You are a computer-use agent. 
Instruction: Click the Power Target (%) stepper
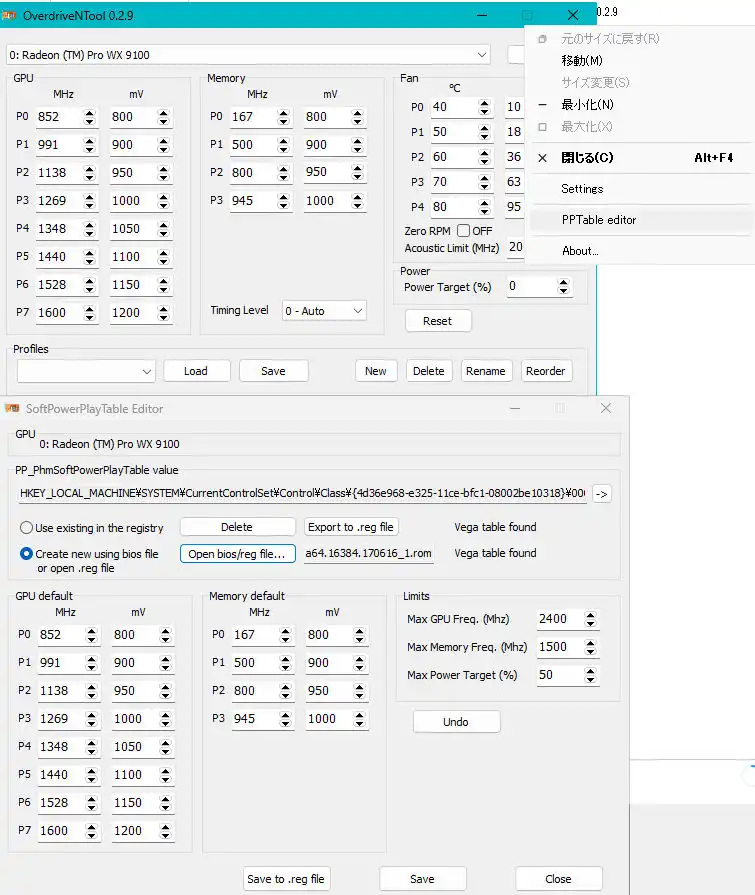[563, 287]
